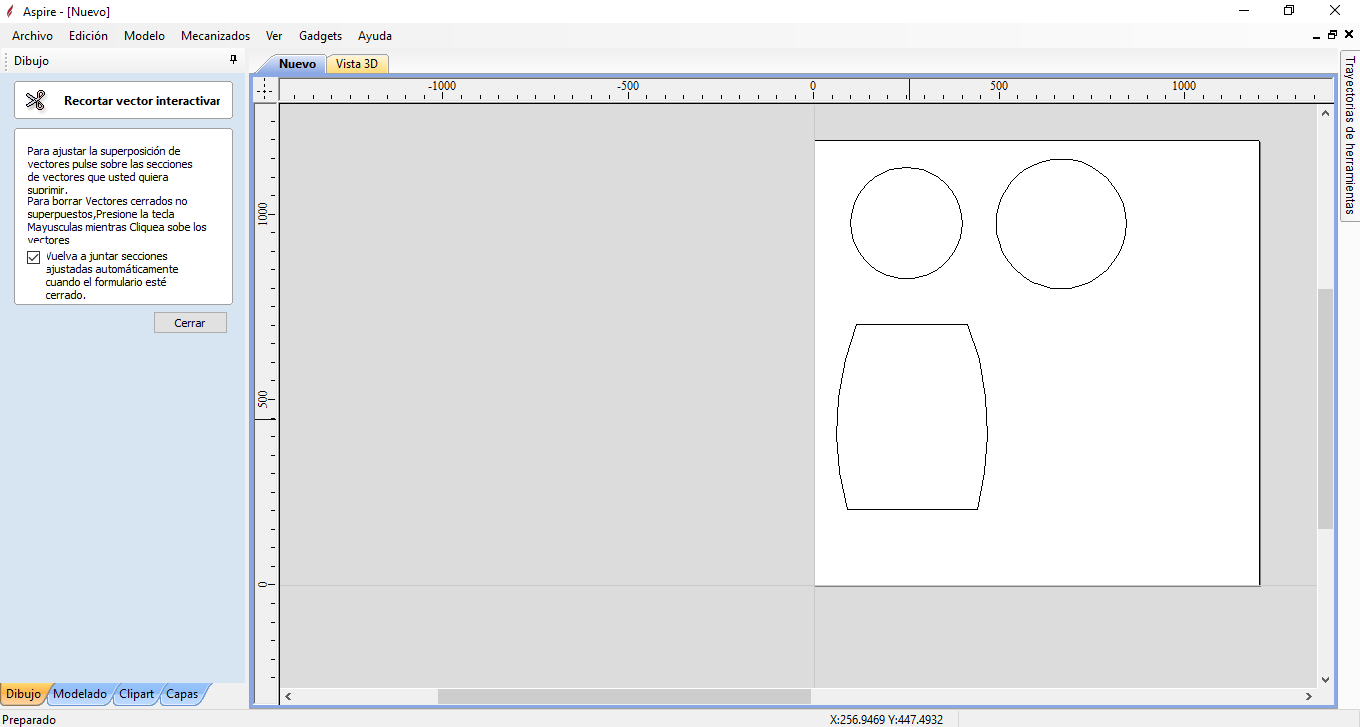Select the Nuevo 2D view tab
The height and width of the screenshot is (727, 1360).
[297, 64]
